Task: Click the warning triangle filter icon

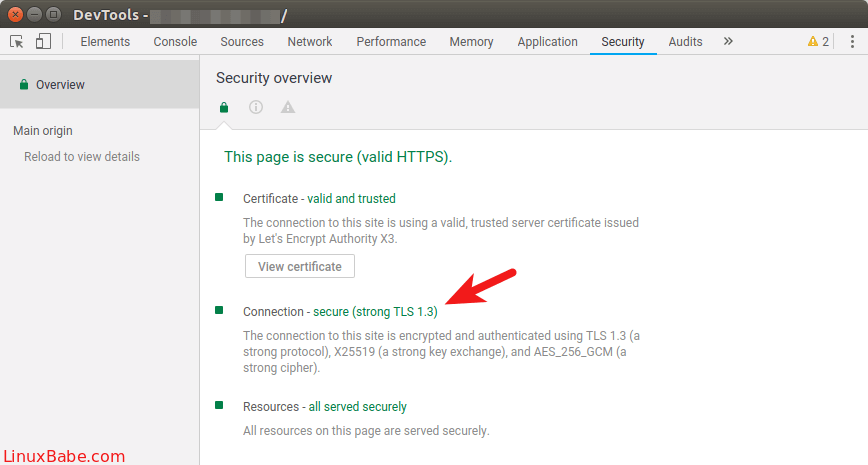Action: (288, 107)
